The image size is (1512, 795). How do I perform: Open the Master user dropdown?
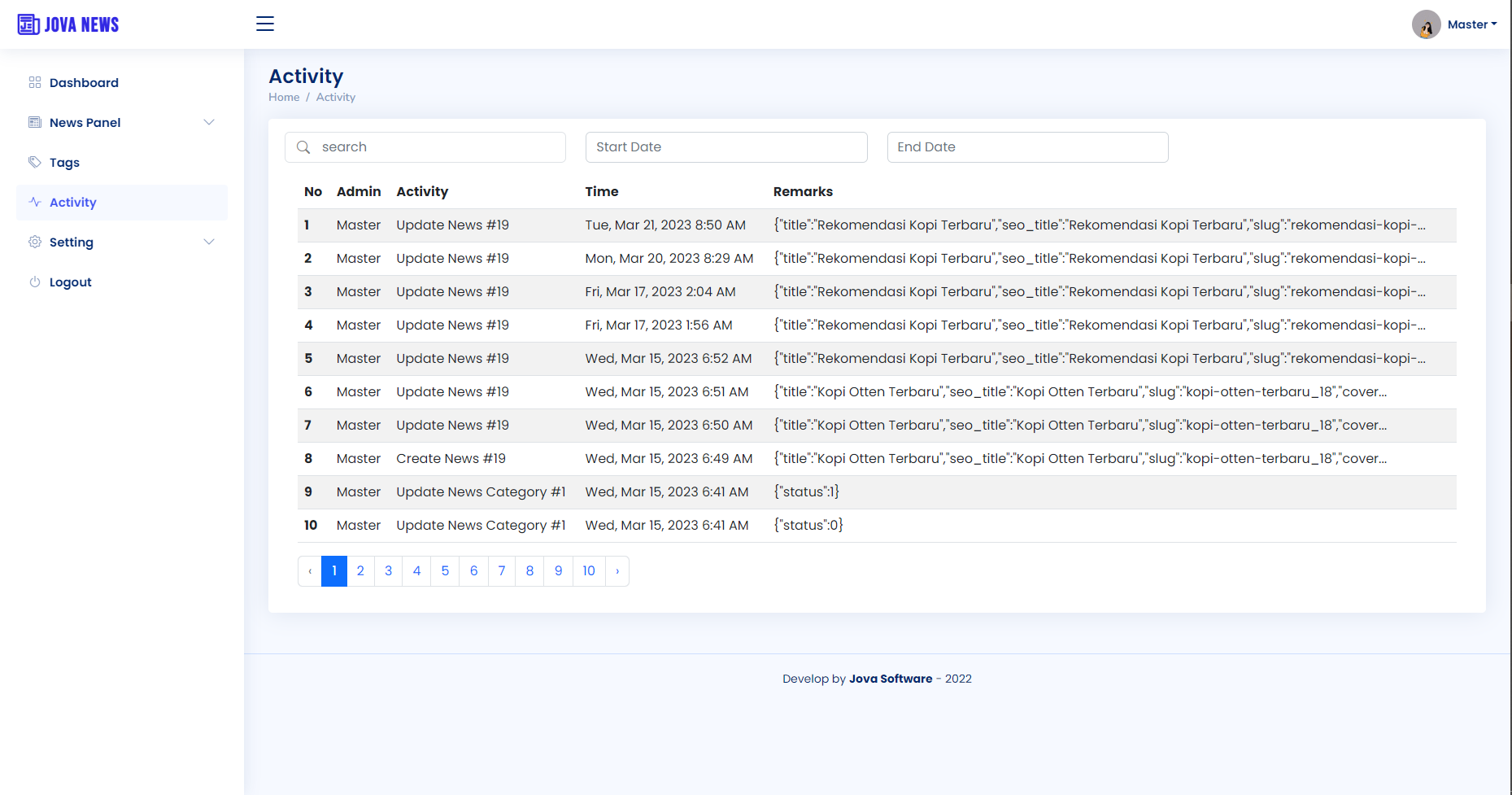[1471, 24]
